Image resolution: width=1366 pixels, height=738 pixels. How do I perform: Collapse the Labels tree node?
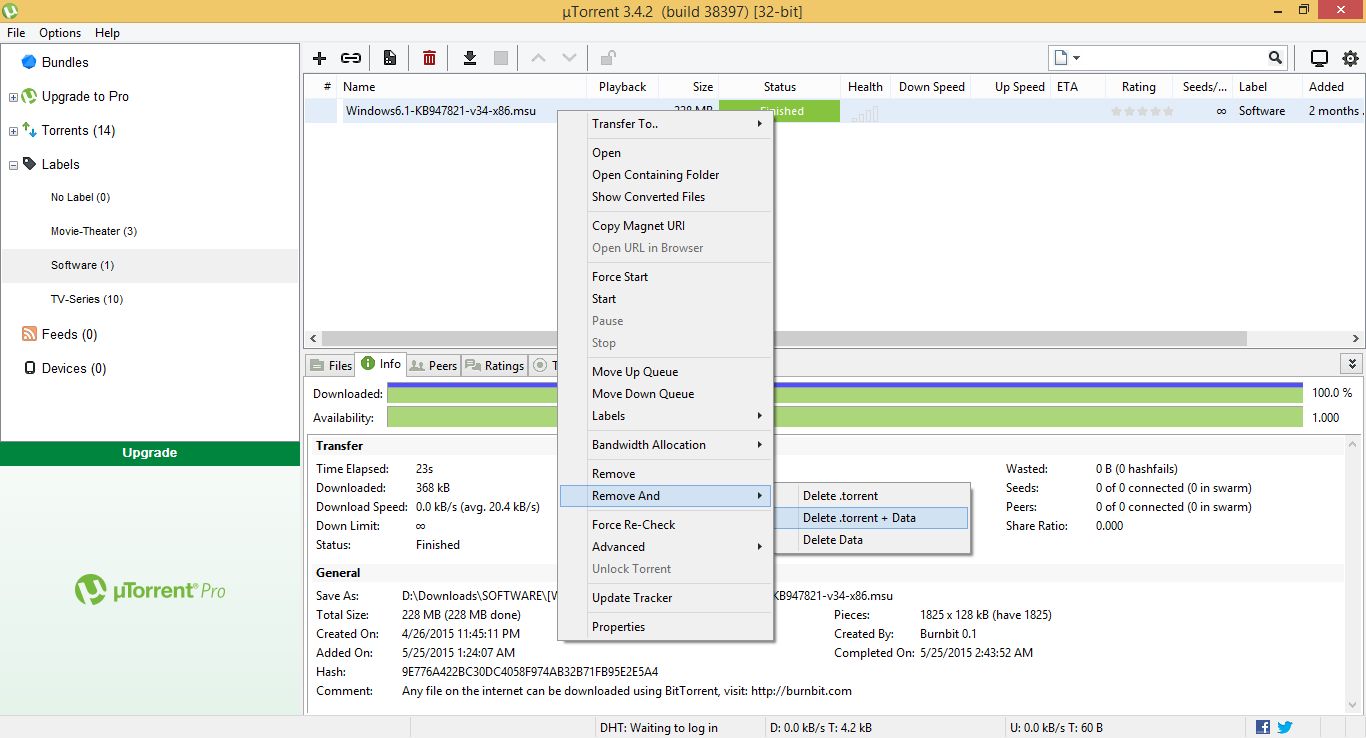point(13,165)
